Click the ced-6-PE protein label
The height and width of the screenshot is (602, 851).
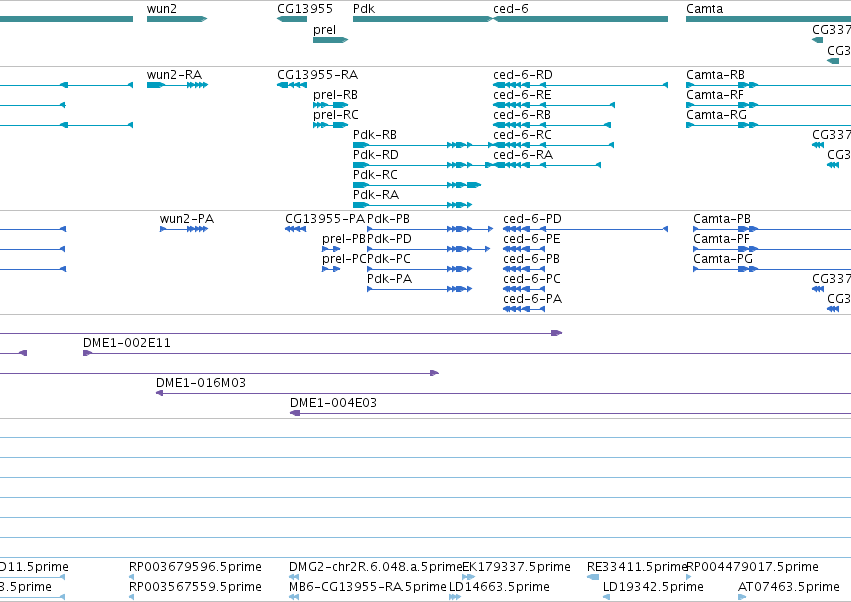click(531, 239)
